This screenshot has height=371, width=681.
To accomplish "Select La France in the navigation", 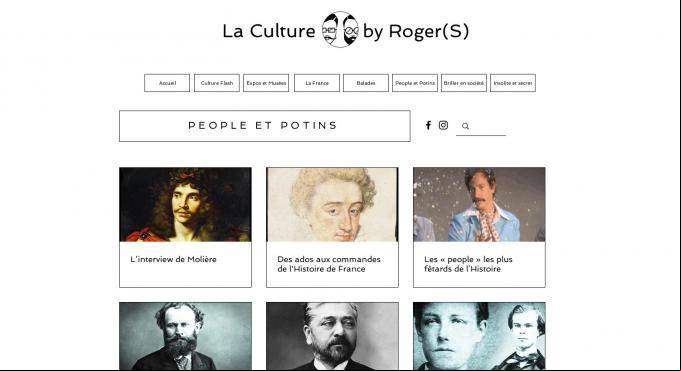I will [x=317, y=83].
